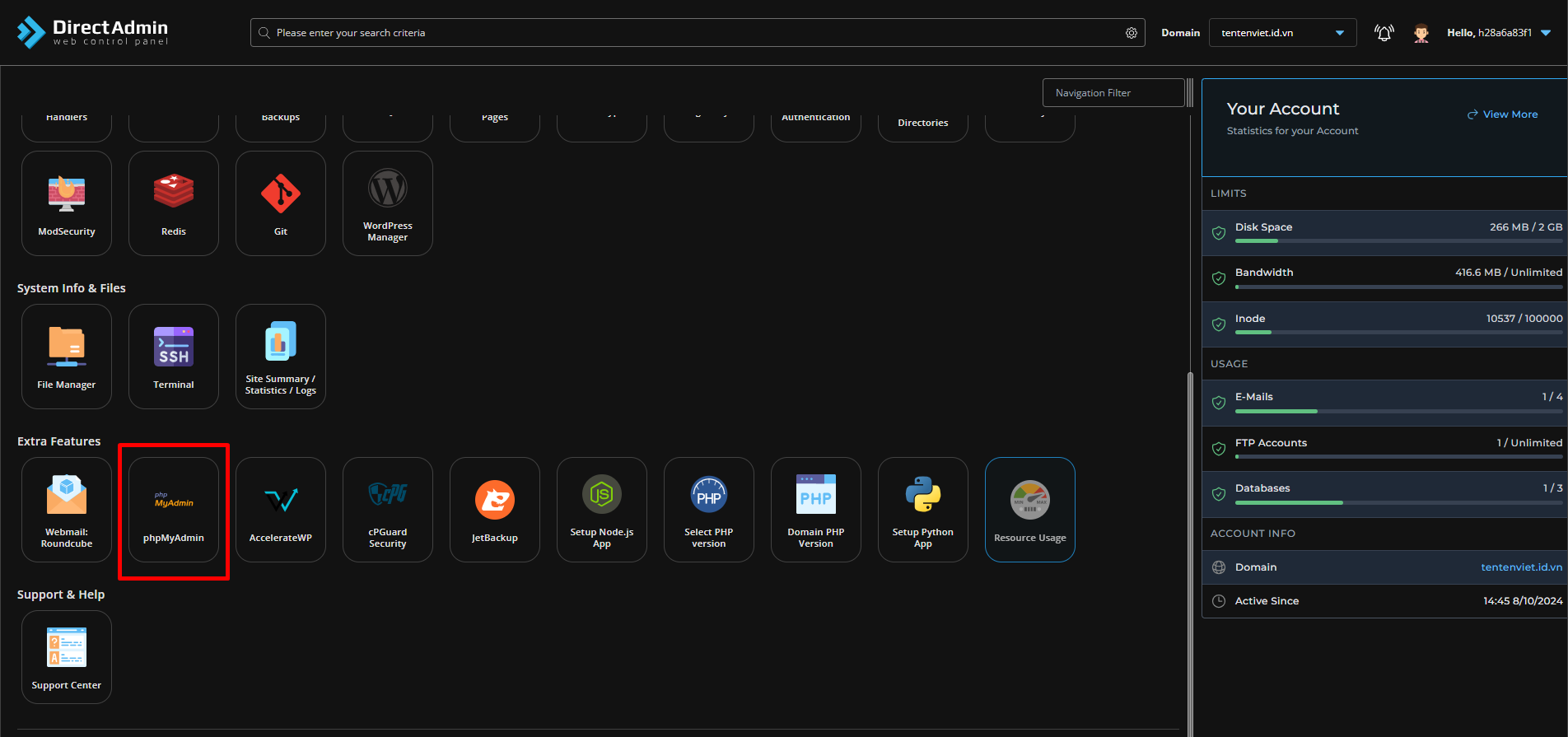Open WordPress Manager

tap(388, 203)
